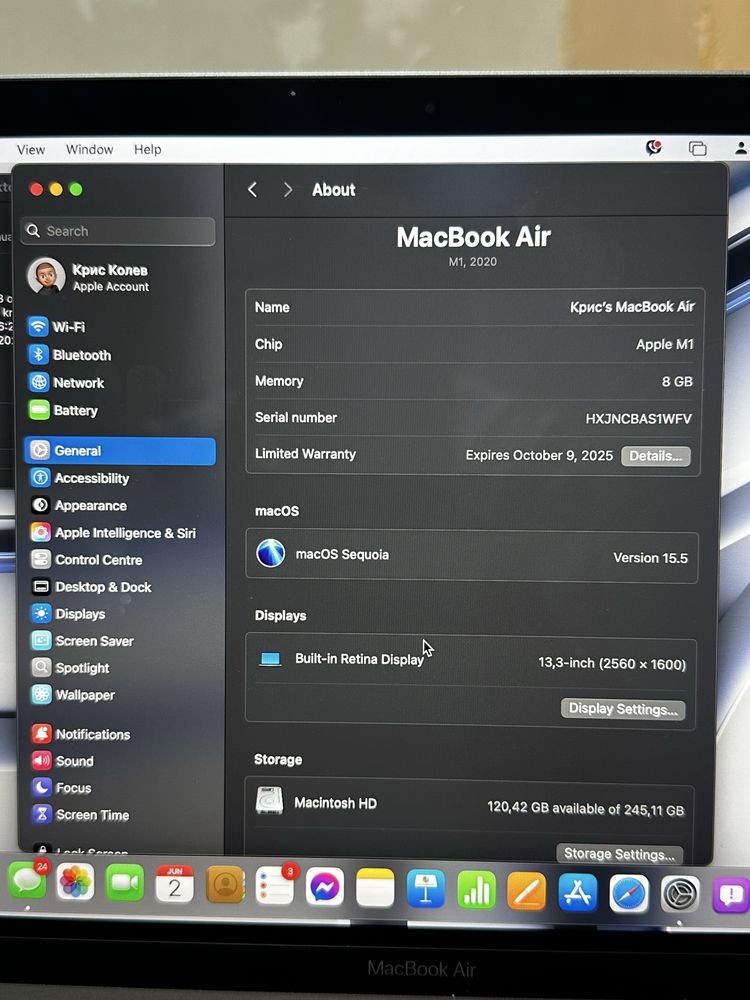
Task: Open Spotlight settings
Action: [x=120, y=668]
